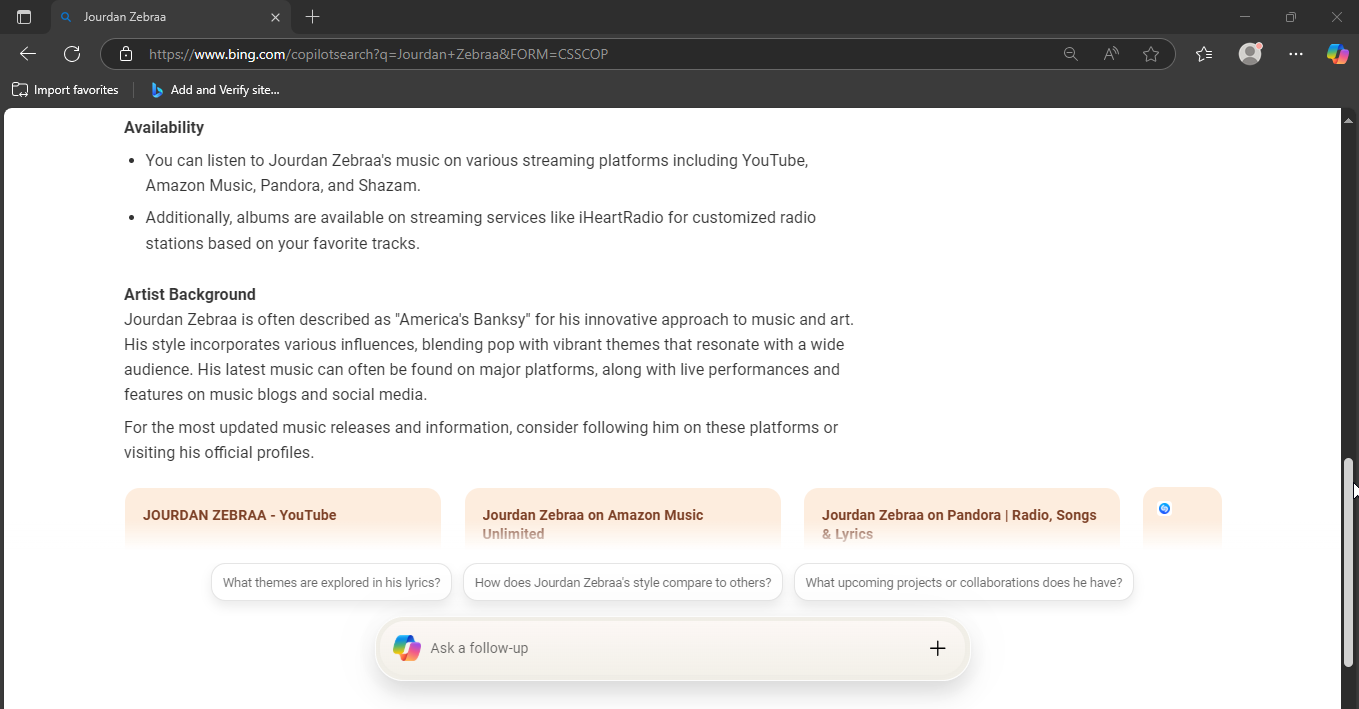Open the JOURDAN ZEBRAA - YouTube card
This screenshot has width=1359, height=709.
coord(283,518)
